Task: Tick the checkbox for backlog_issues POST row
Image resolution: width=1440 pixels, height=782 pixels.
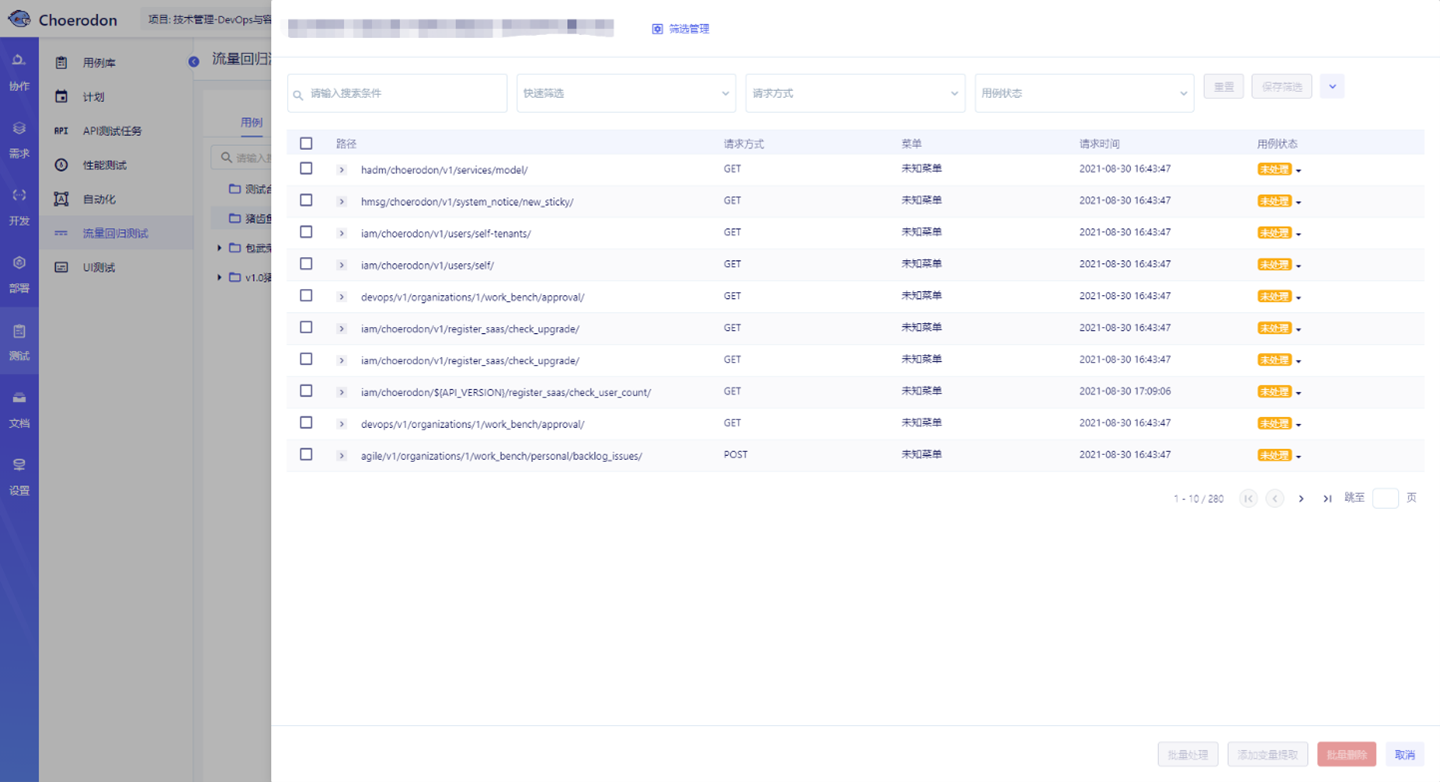Action: pyautogui.click(x=306, y=455)
